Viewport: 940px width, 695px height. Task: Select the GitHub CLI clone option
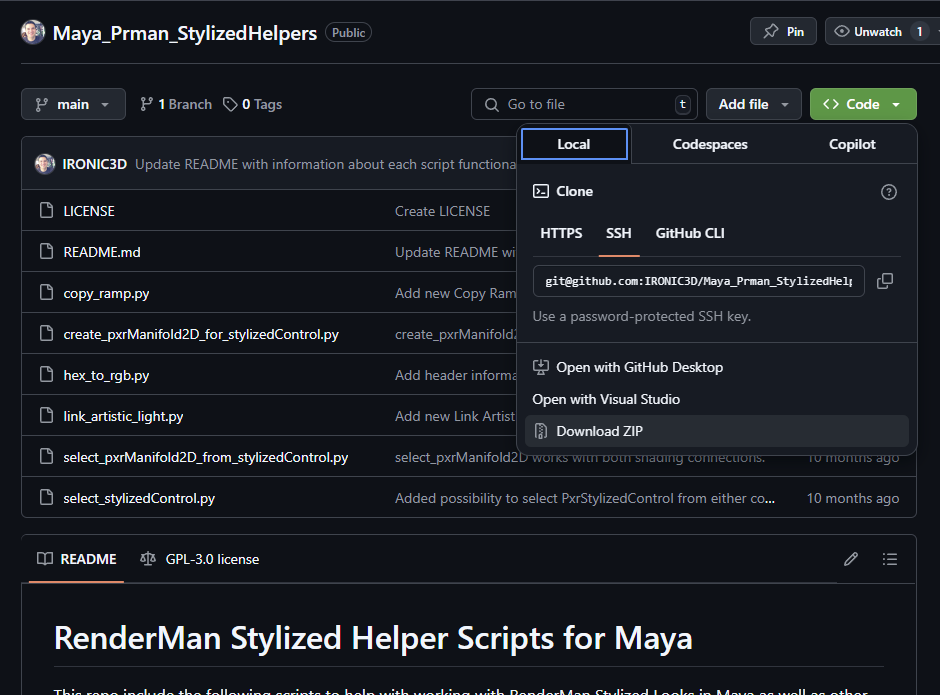tap(690, 233)
